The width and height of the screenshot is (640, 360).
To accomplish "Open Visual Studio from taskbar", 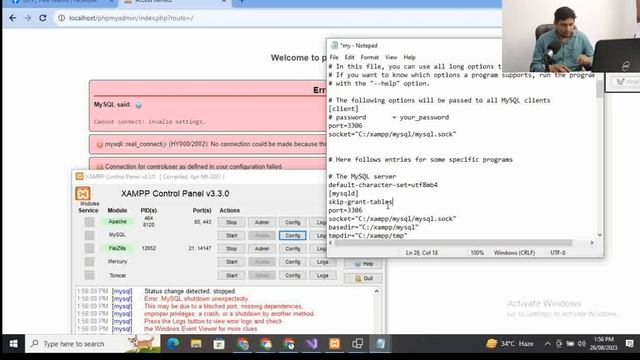I will (x=311, y=344).
